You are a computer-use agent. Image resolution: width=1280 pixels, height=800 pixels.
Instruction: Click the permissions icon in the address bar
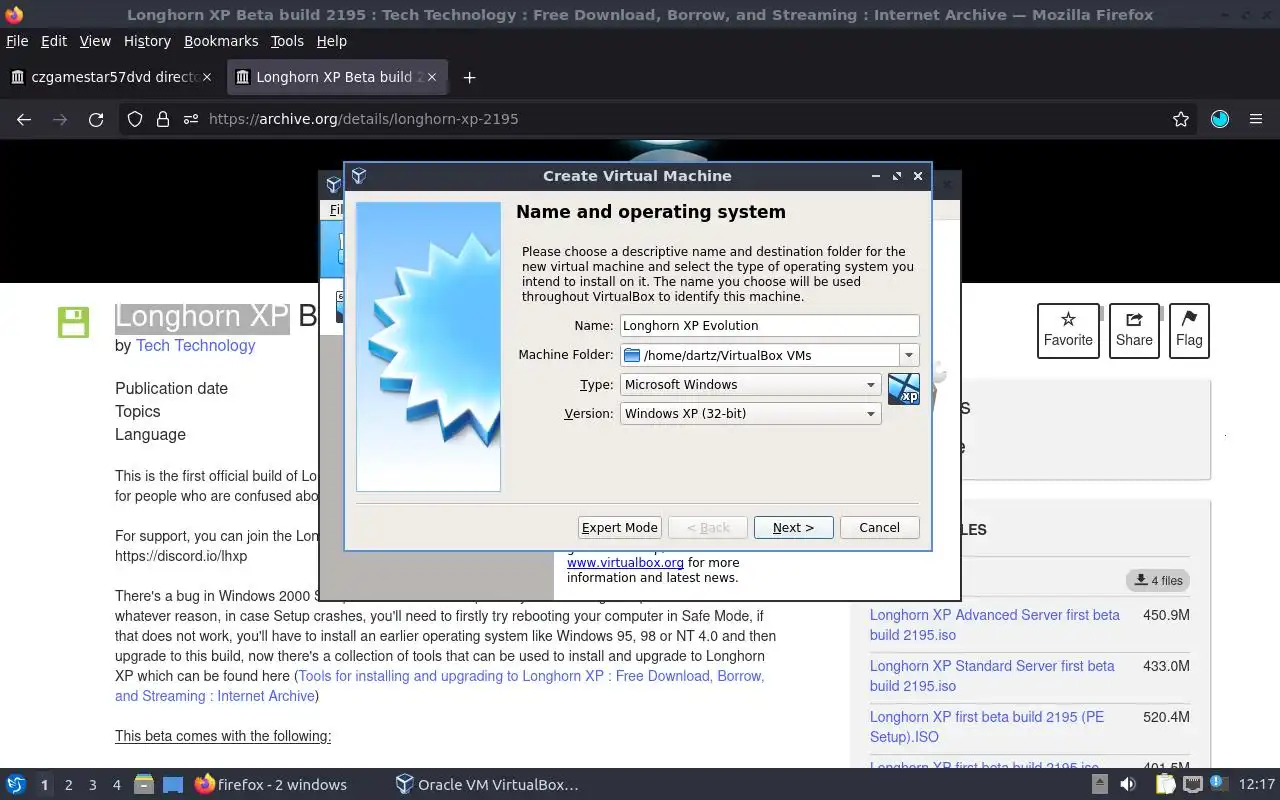click(x=191, y=119)
